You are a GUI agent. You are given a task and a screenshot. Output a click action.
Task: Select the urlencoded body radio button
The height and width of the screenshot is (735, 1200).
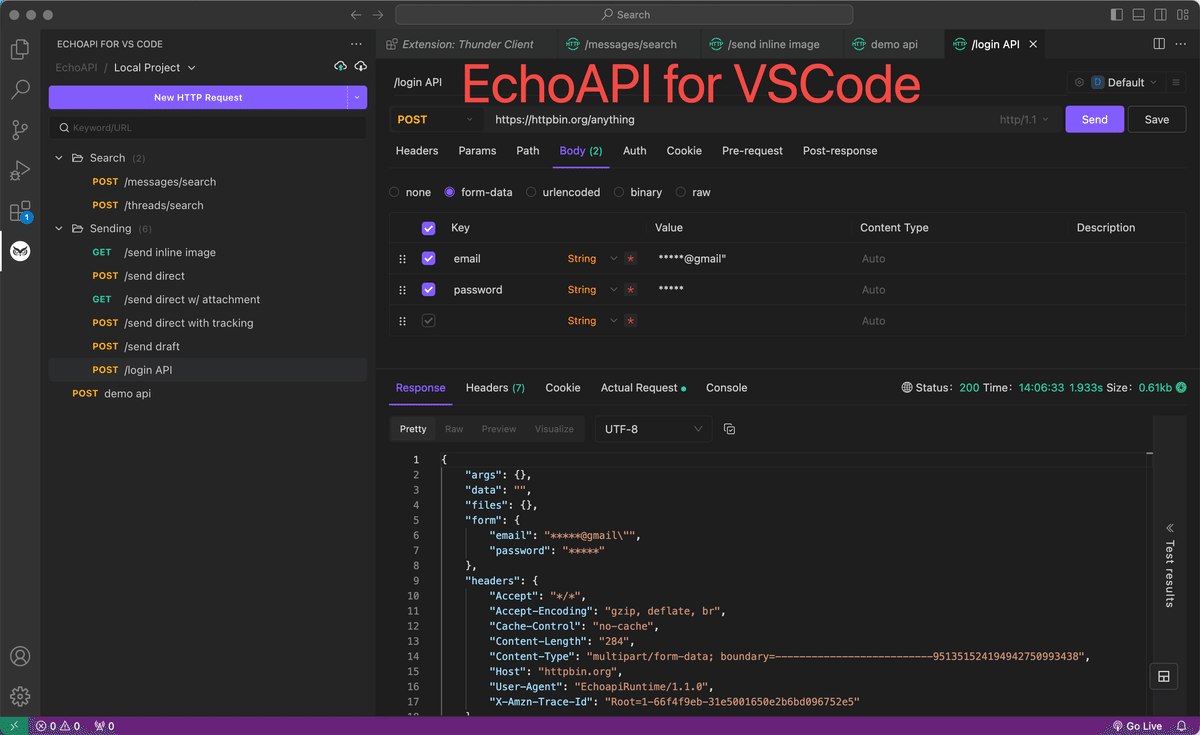pos(530,192)
